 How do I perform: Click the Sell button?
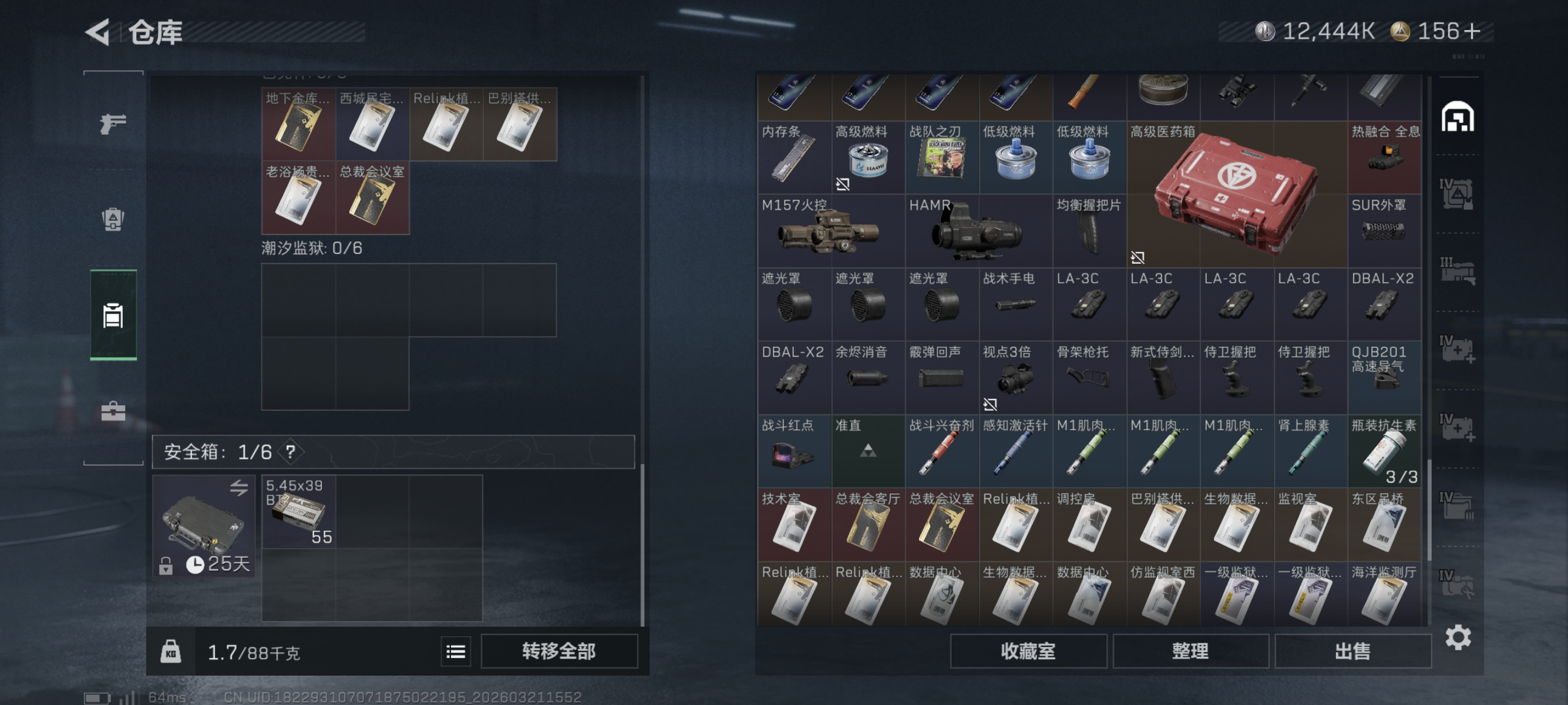pos(1352,652)
